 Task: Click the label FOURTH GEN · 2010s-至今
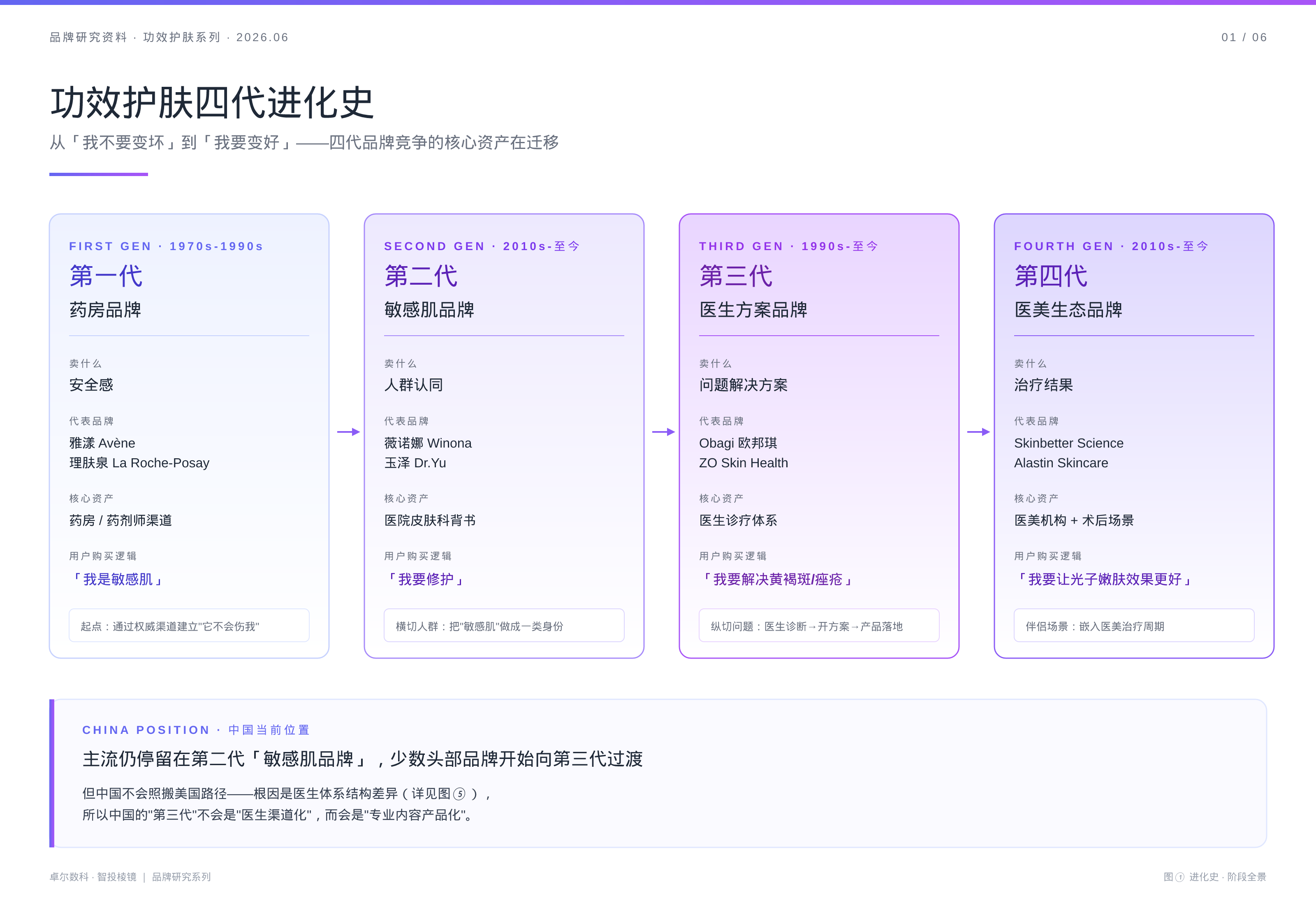pyautogui.click(x=1111, y=246)
